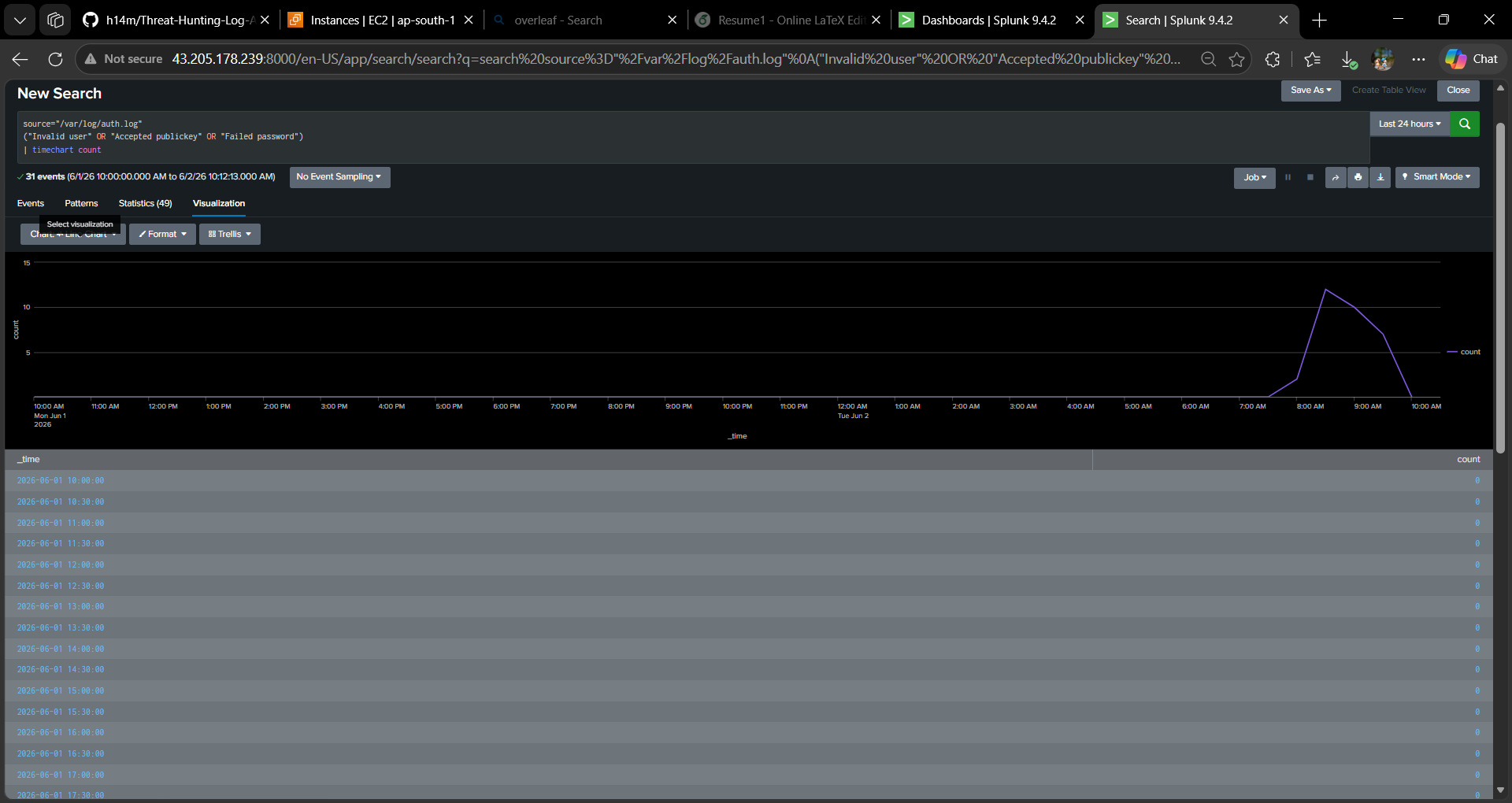The image size is (1512, 803).
Task: Toggle the count series legend entry
Action: [x=1464, y=352]
